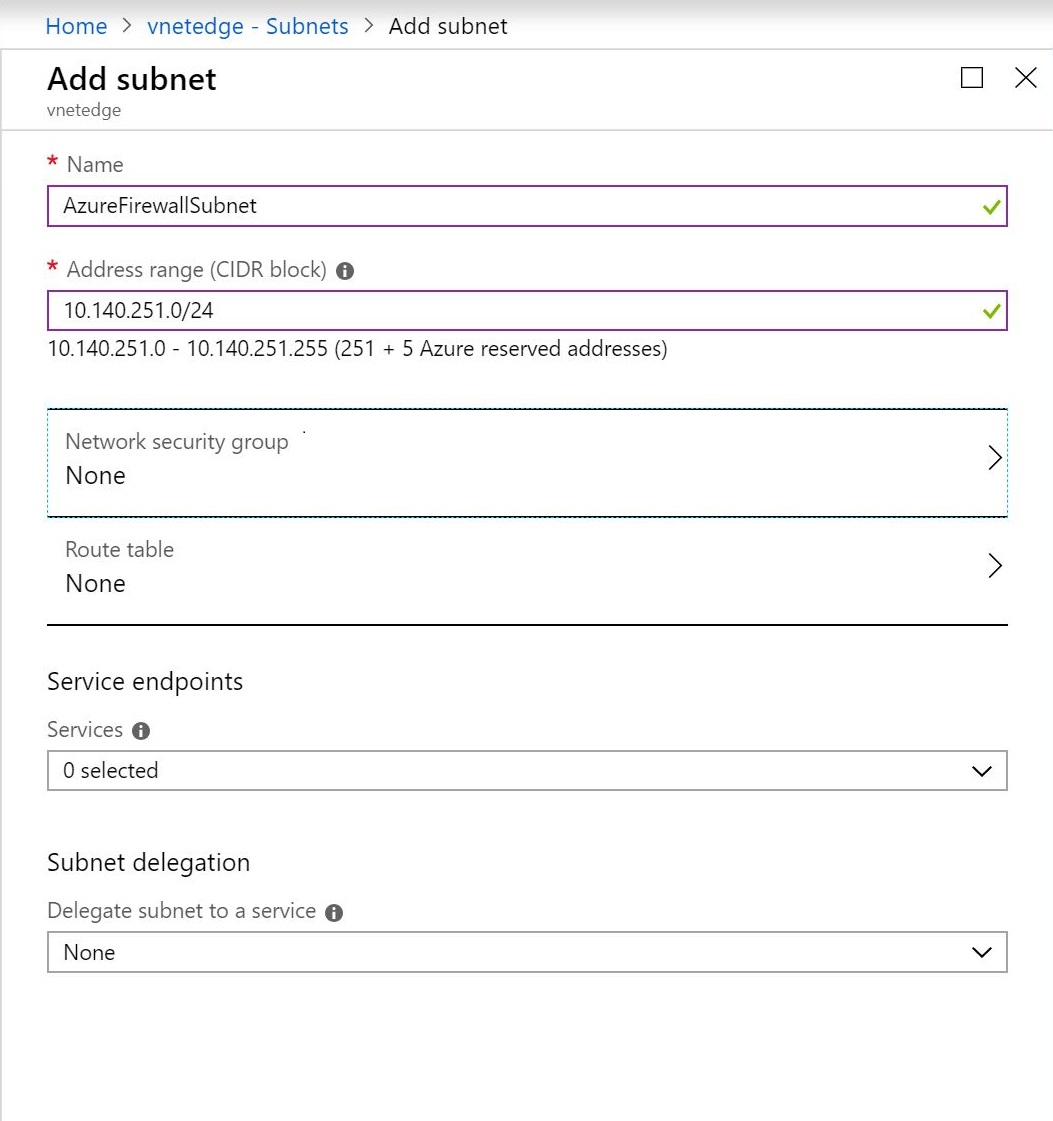Go to Home breadcrumb
This screenshot has height=1121, width=1053.
(x=76, y=26)
